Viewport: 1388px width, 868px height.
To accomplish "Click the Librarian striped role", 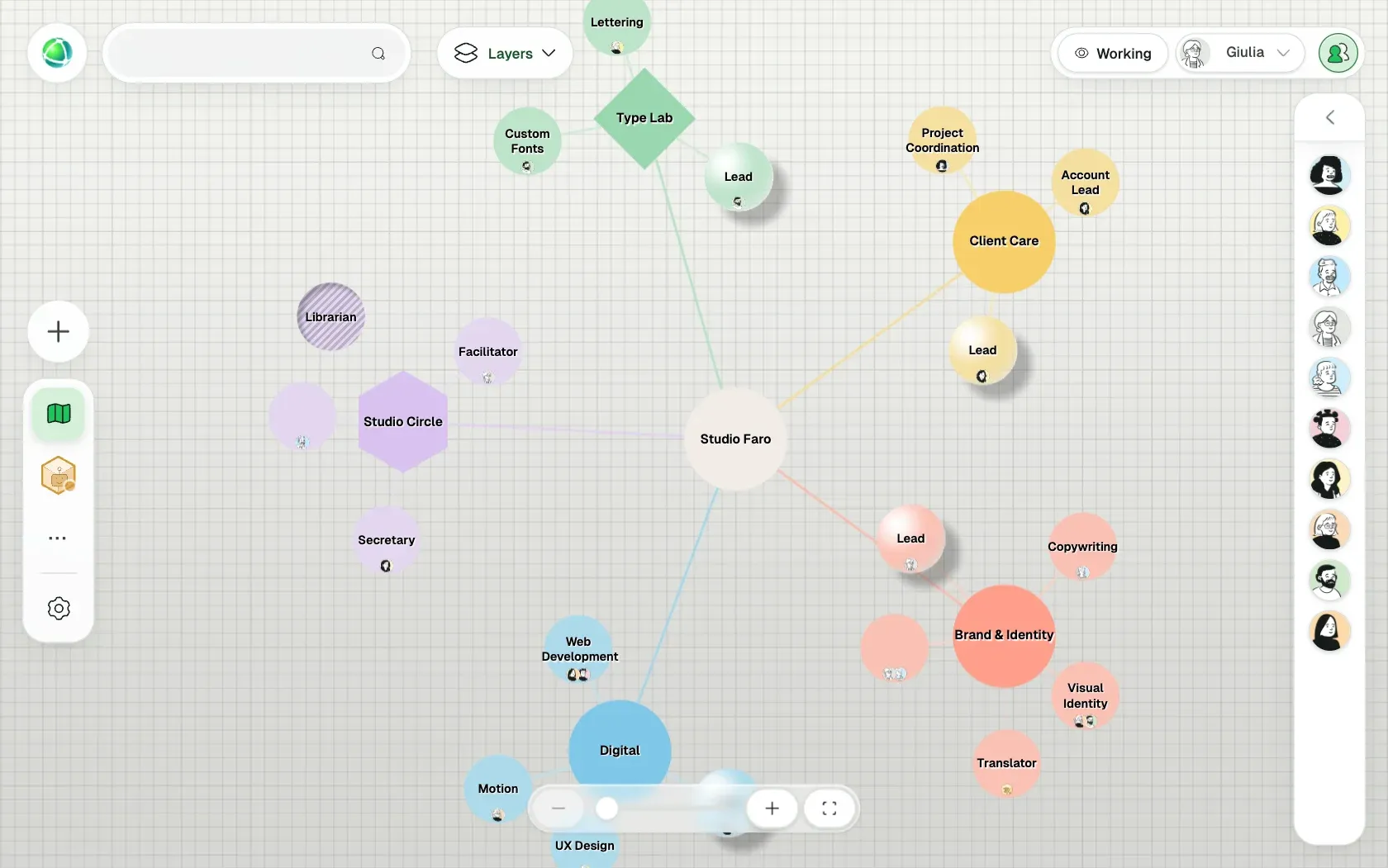I will point(330,317).
